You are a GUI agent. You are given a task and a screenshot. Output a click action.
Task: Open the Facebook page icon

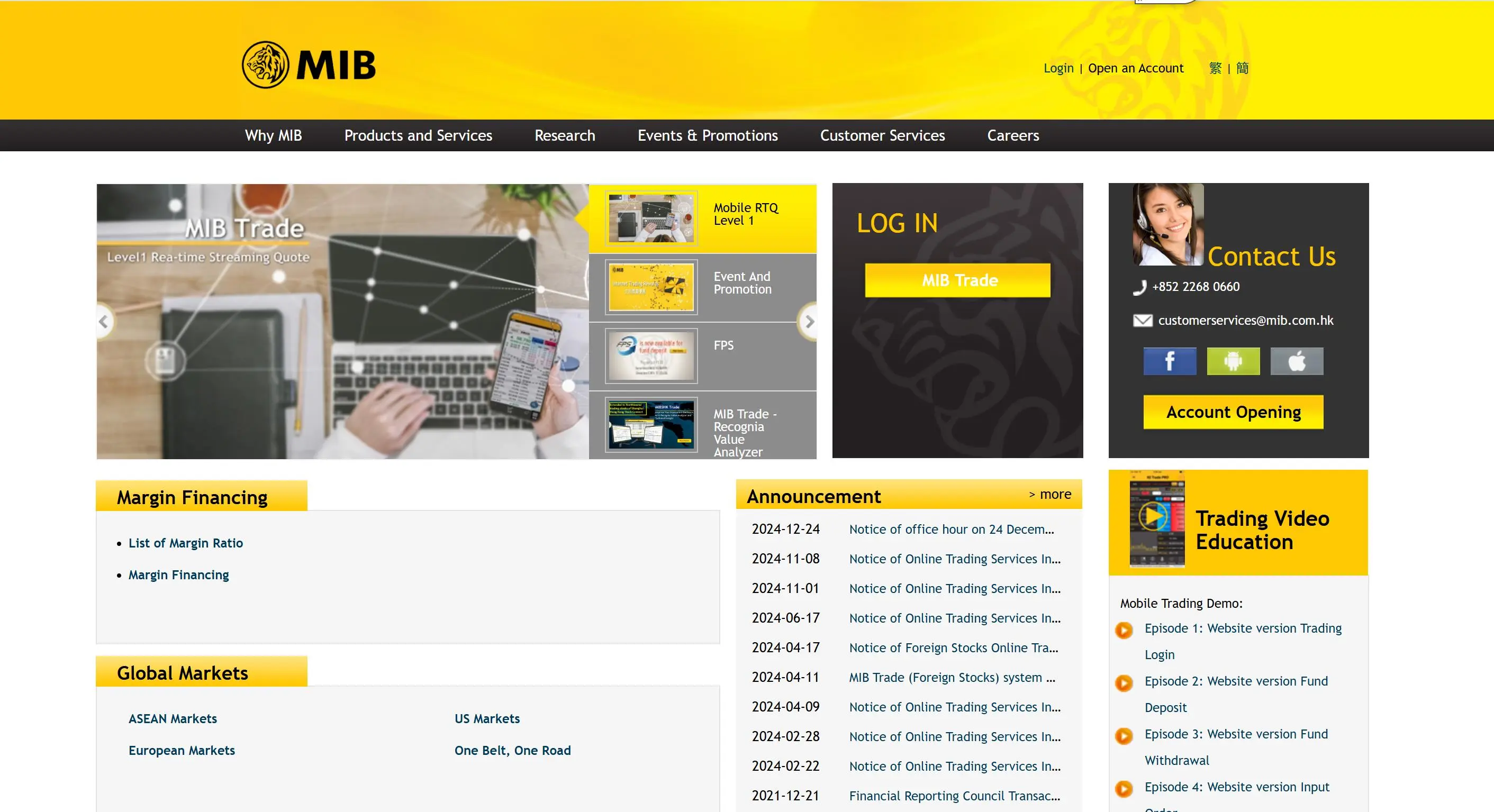tap(1169, 361)
